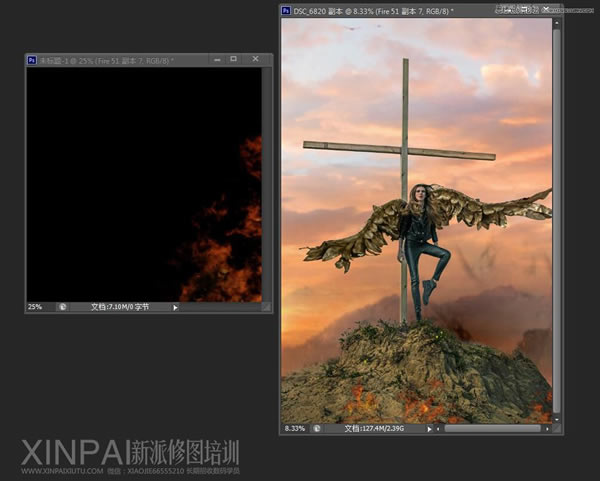Click the right arrow of DSC_6820 horizontal scrollbar
This screenshot has width=600, height=481.
(548, 429)
